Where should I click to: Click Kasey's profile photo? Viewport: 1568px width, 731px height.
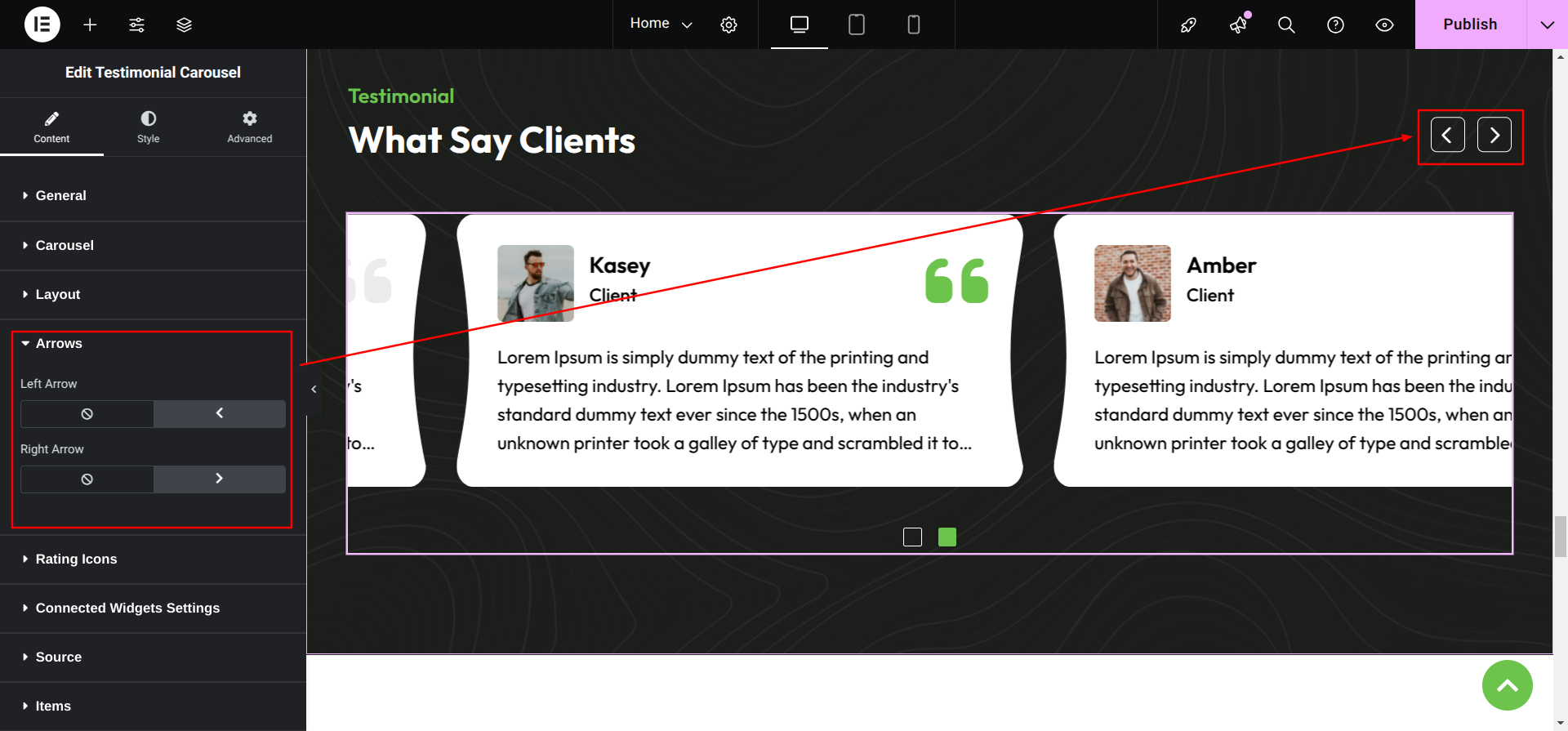pos(536,283)
